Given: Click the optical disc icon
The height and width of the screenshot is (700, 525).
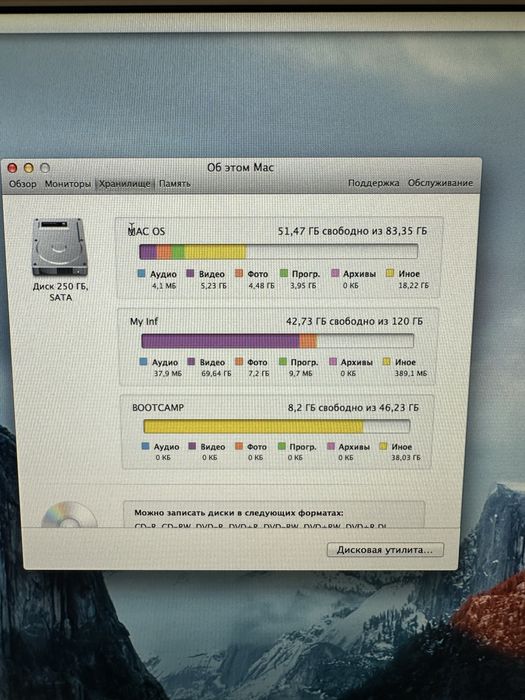Looking at the screenshot, I should point(69,514).
